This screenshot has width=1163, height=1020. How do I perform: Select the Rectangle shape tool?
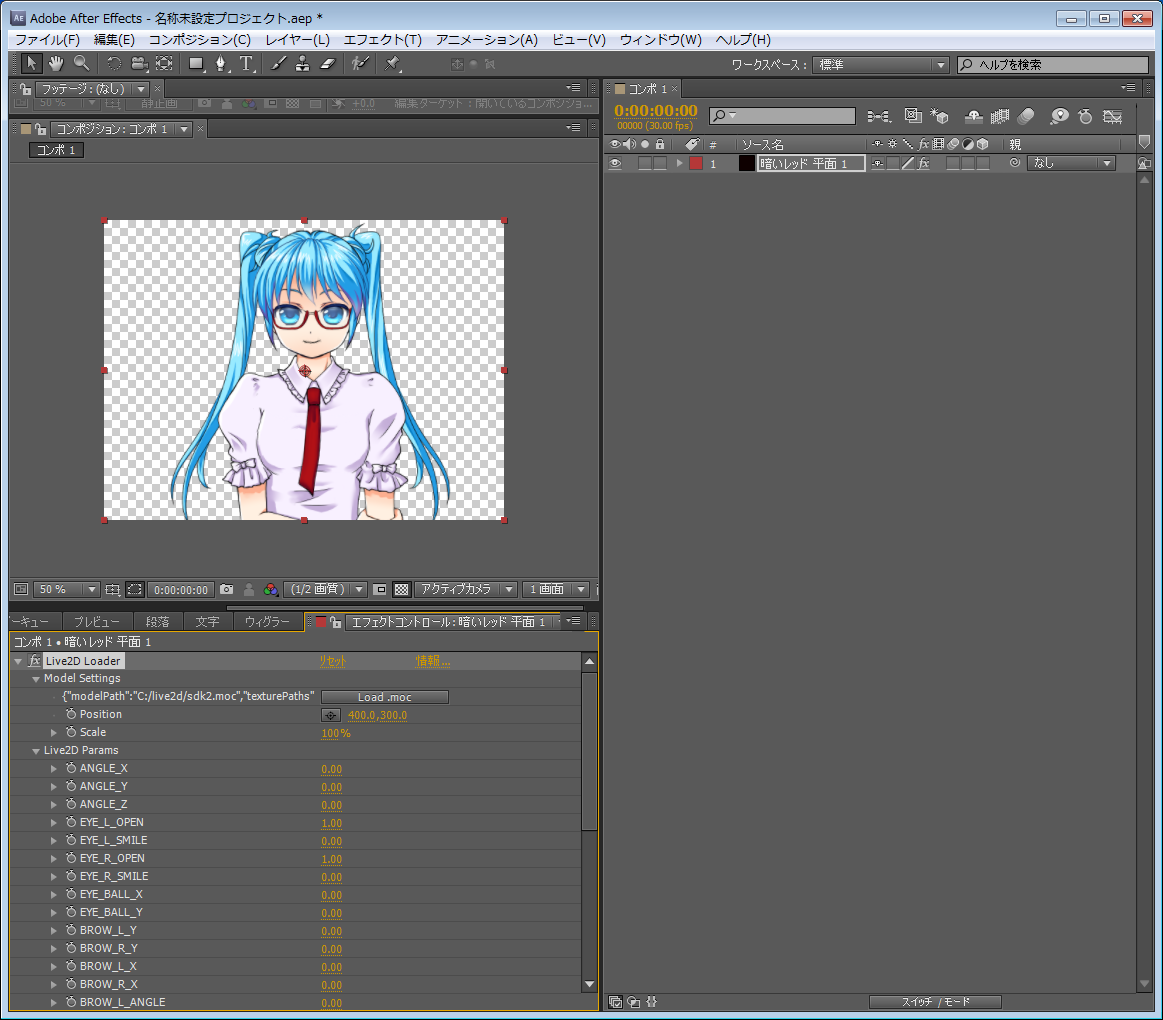(x=196, y=64)
